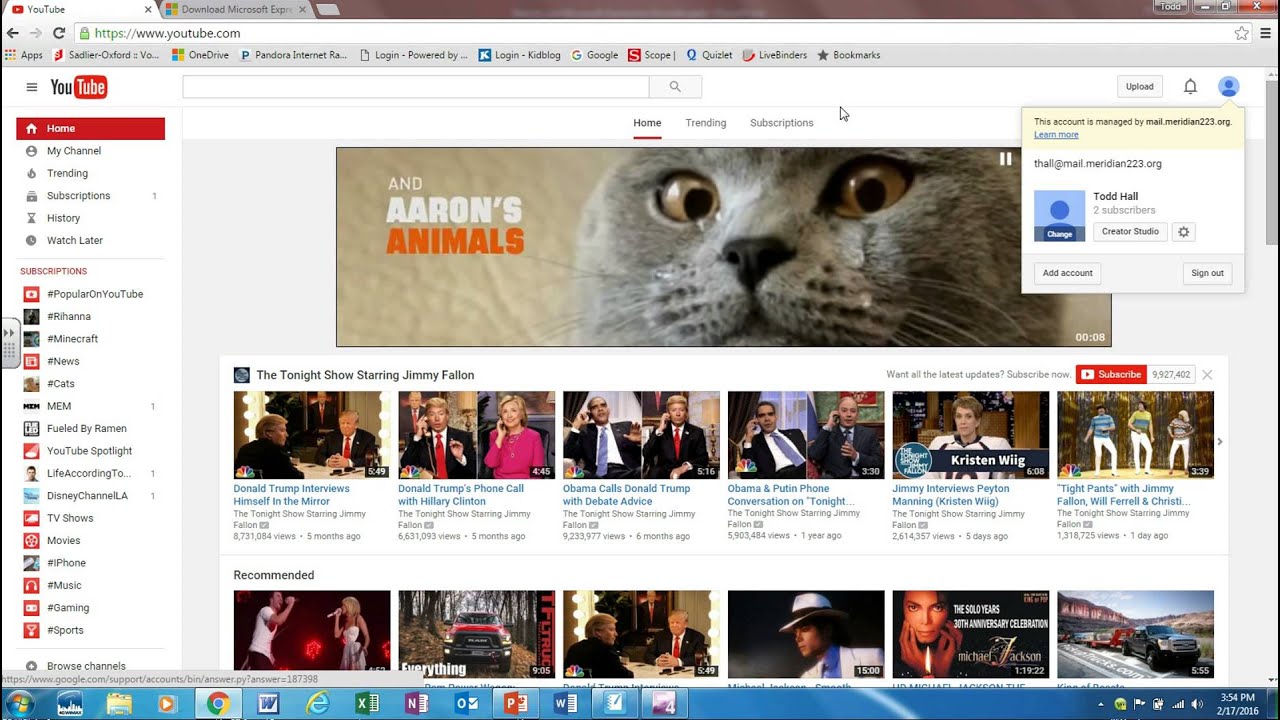Viewport: 1280px width, 720px height.
Task: Dismiss the Tonight Show shelf with X
Action: [1207, 375]
